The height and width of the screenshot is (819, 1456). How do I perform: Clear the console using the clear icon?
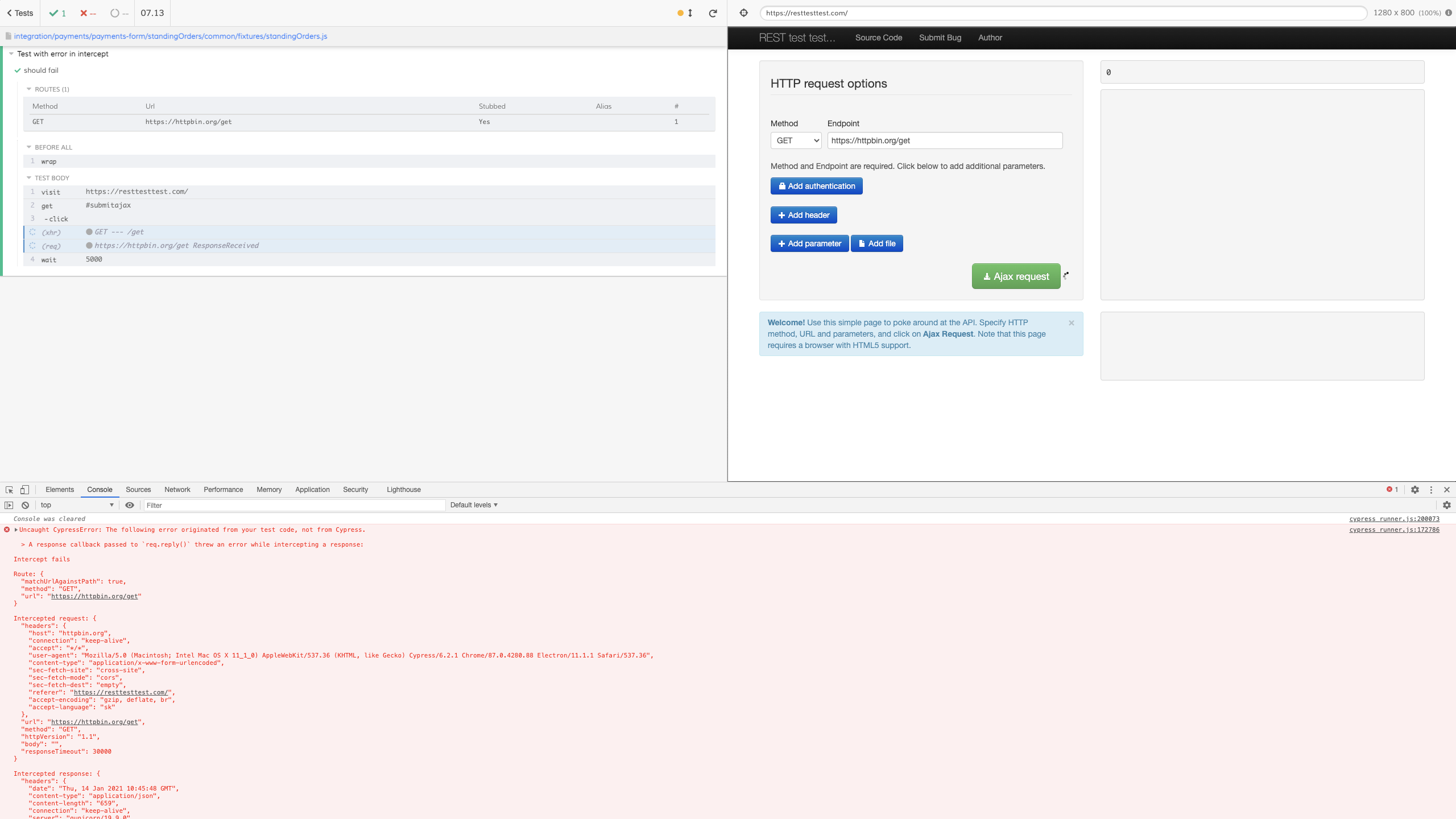tap(25, 505)
